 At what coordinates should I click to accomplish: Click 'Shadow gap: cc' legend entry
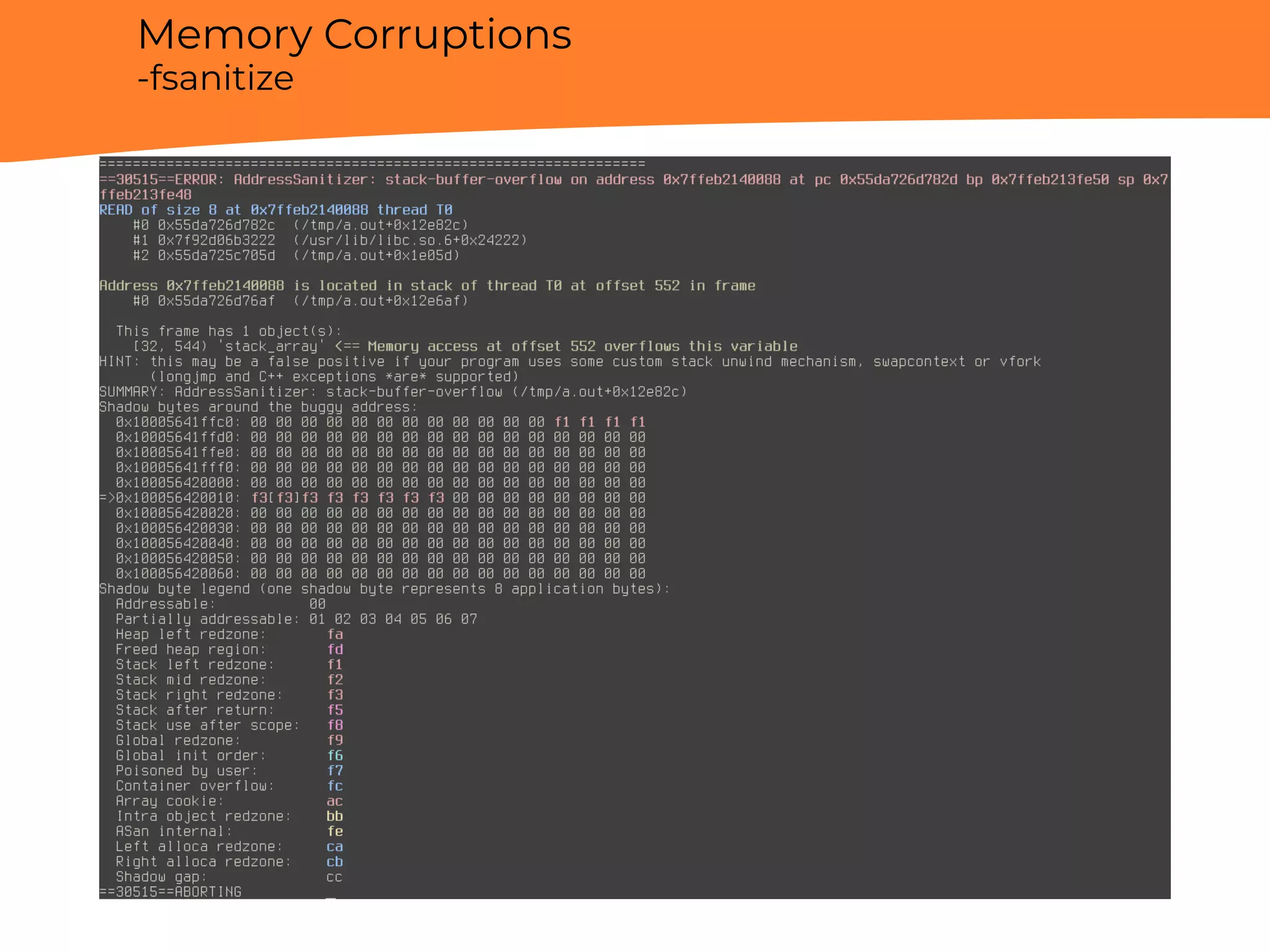229,877
